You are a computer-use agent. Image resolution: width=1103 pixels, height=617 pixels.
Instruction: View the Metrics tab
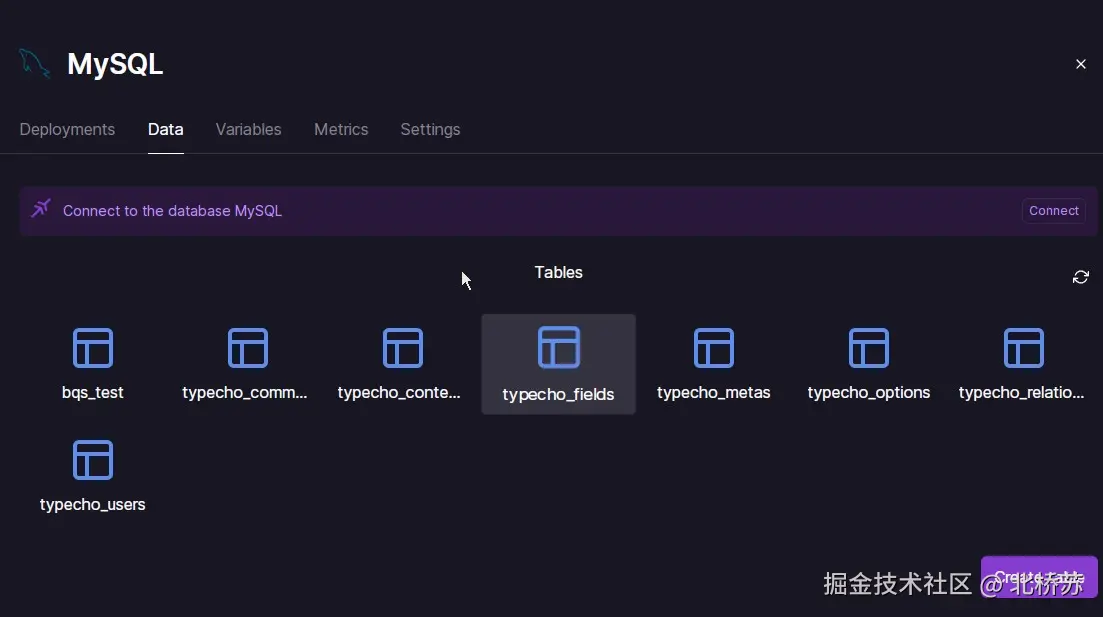pyautogui.click(x=341, y=129)
